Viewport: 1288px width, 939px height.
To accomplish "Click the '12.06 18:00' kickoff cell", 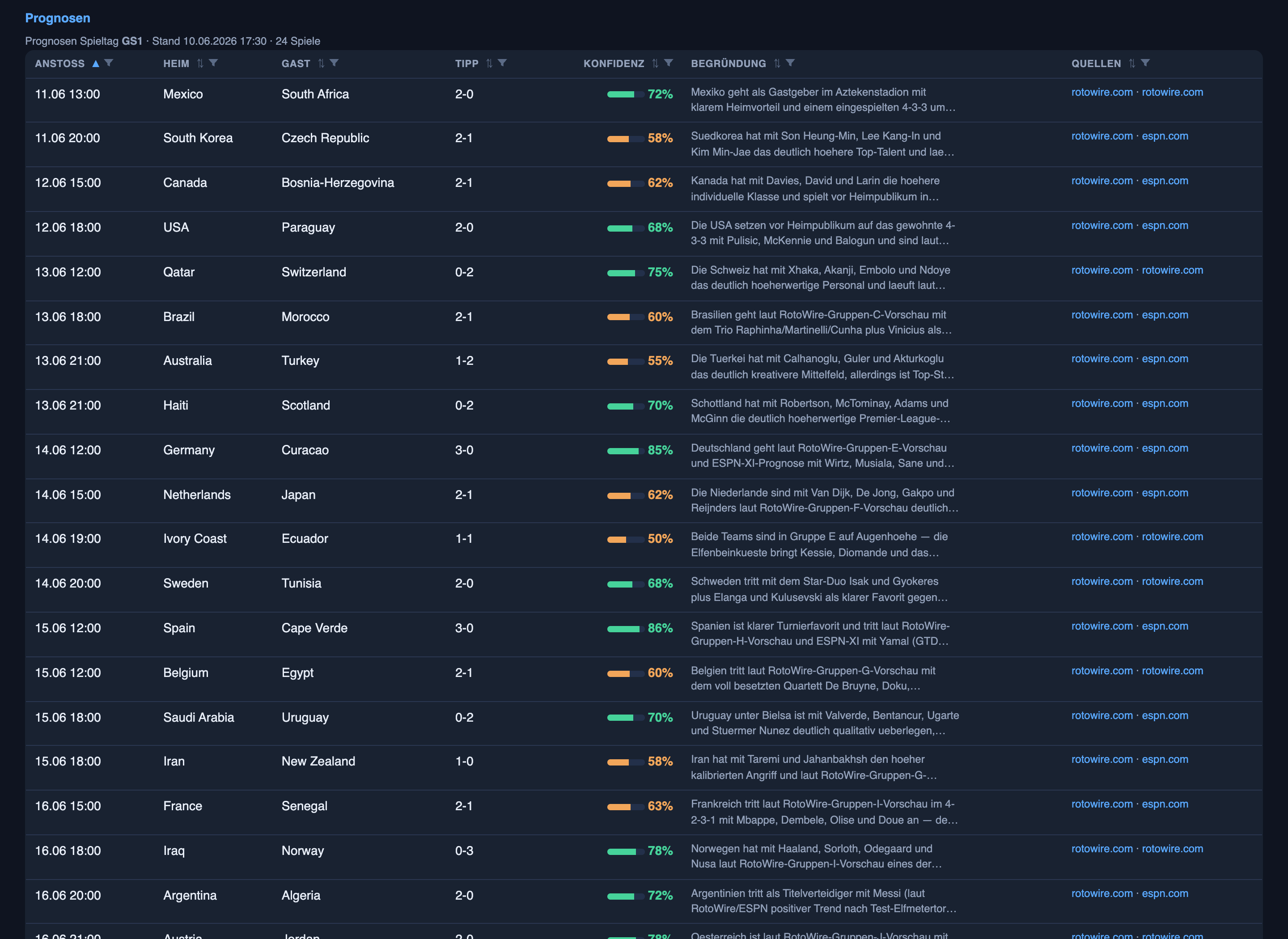I will click(68, 227).
